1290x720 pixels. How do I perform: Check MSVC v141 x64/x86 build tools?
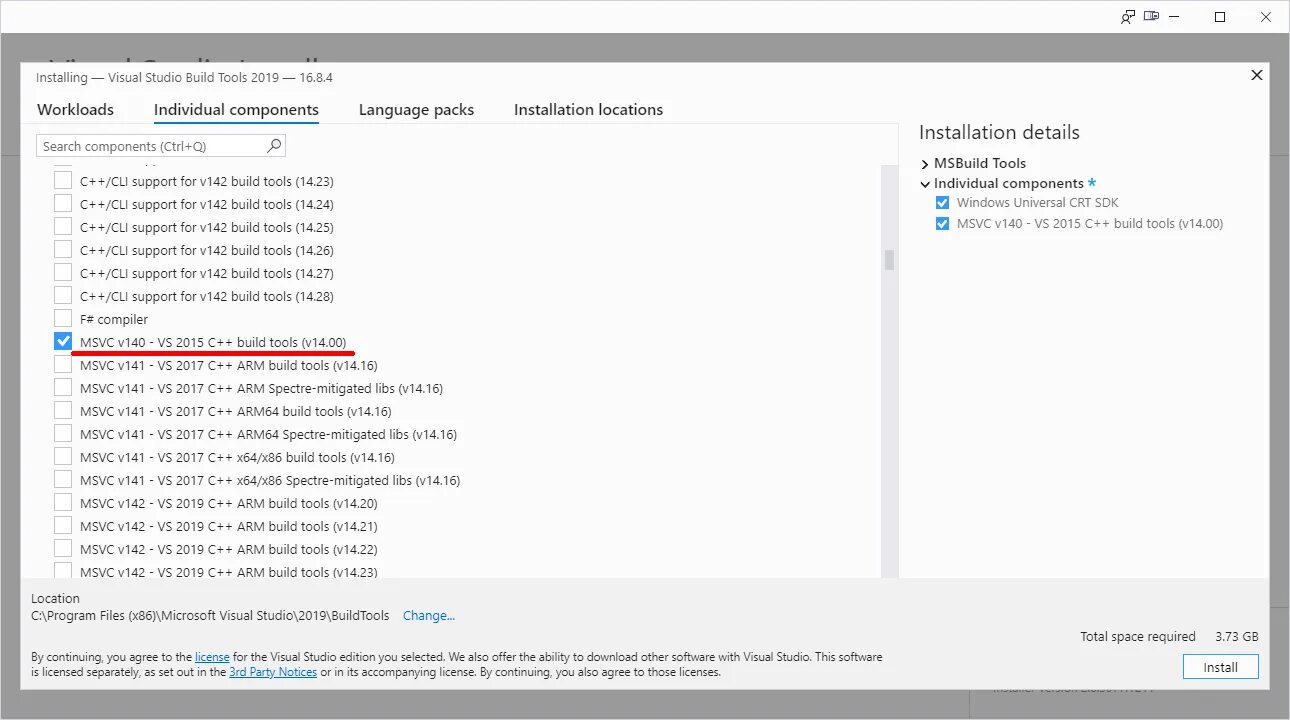coord(63,457)
